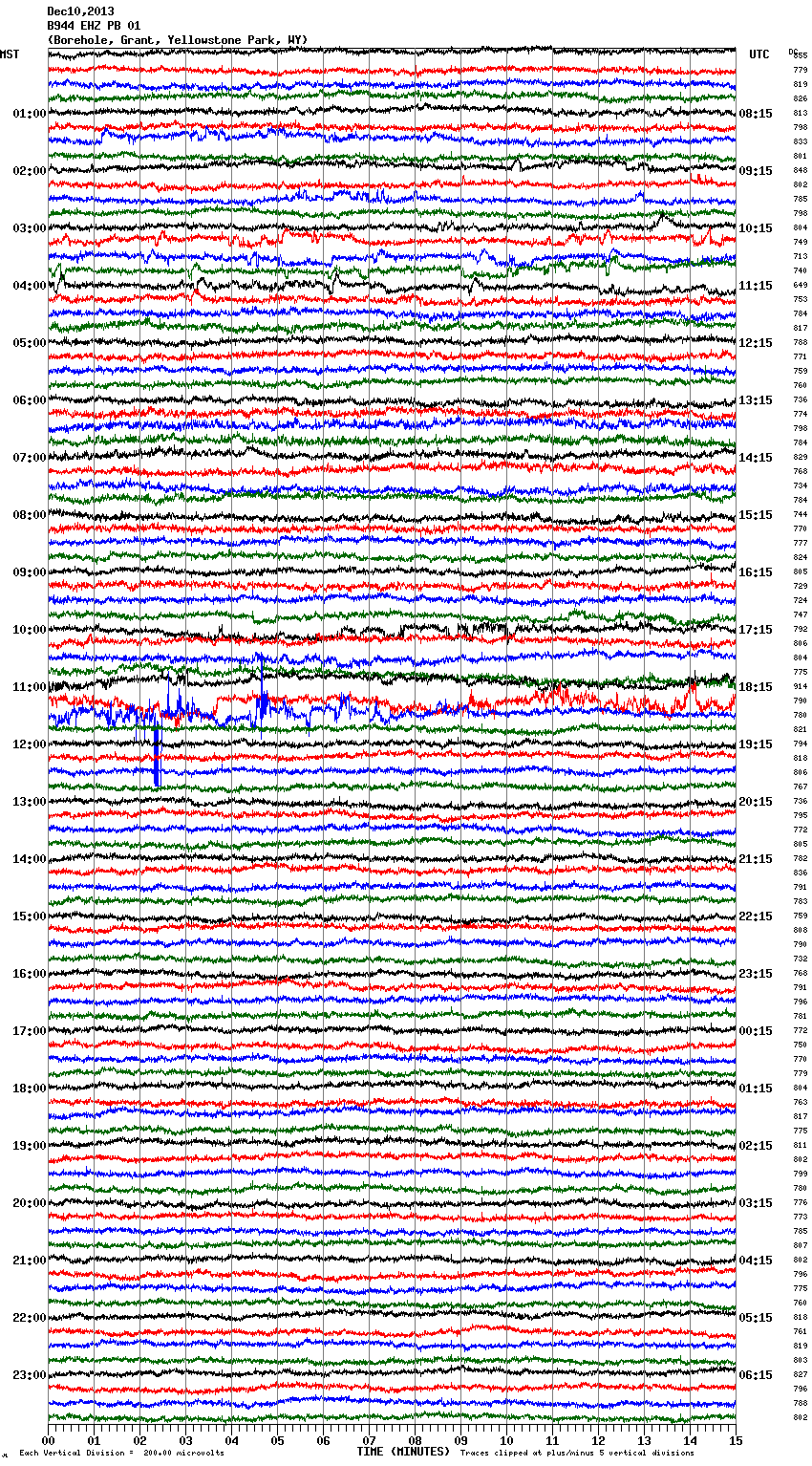Select the MST time label "13:00"

(30, 802)
